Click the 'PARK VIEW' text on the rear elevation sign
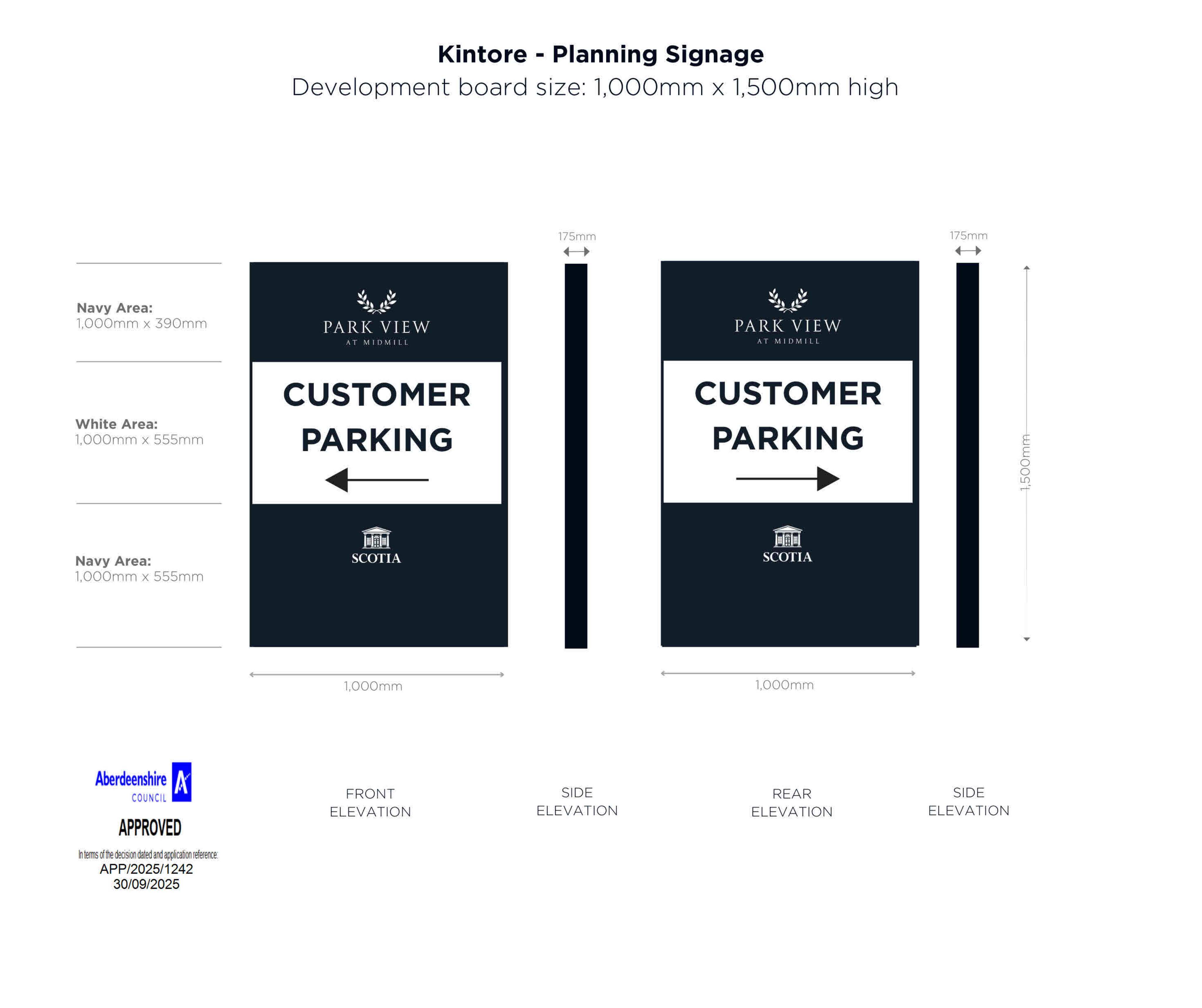The width and height of the screenshot is (1202, 1008). pyautogui.click(x=788, y=326)
